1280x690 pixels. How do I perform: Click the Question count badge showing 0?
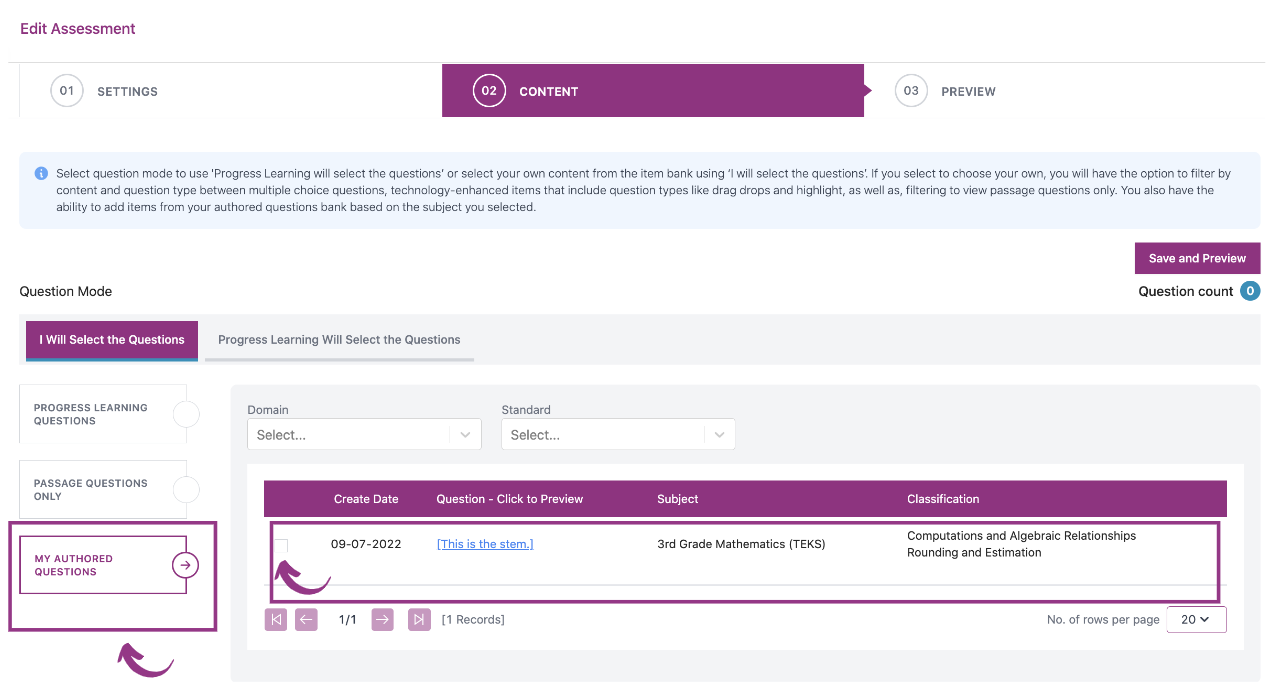(1250, 291)
